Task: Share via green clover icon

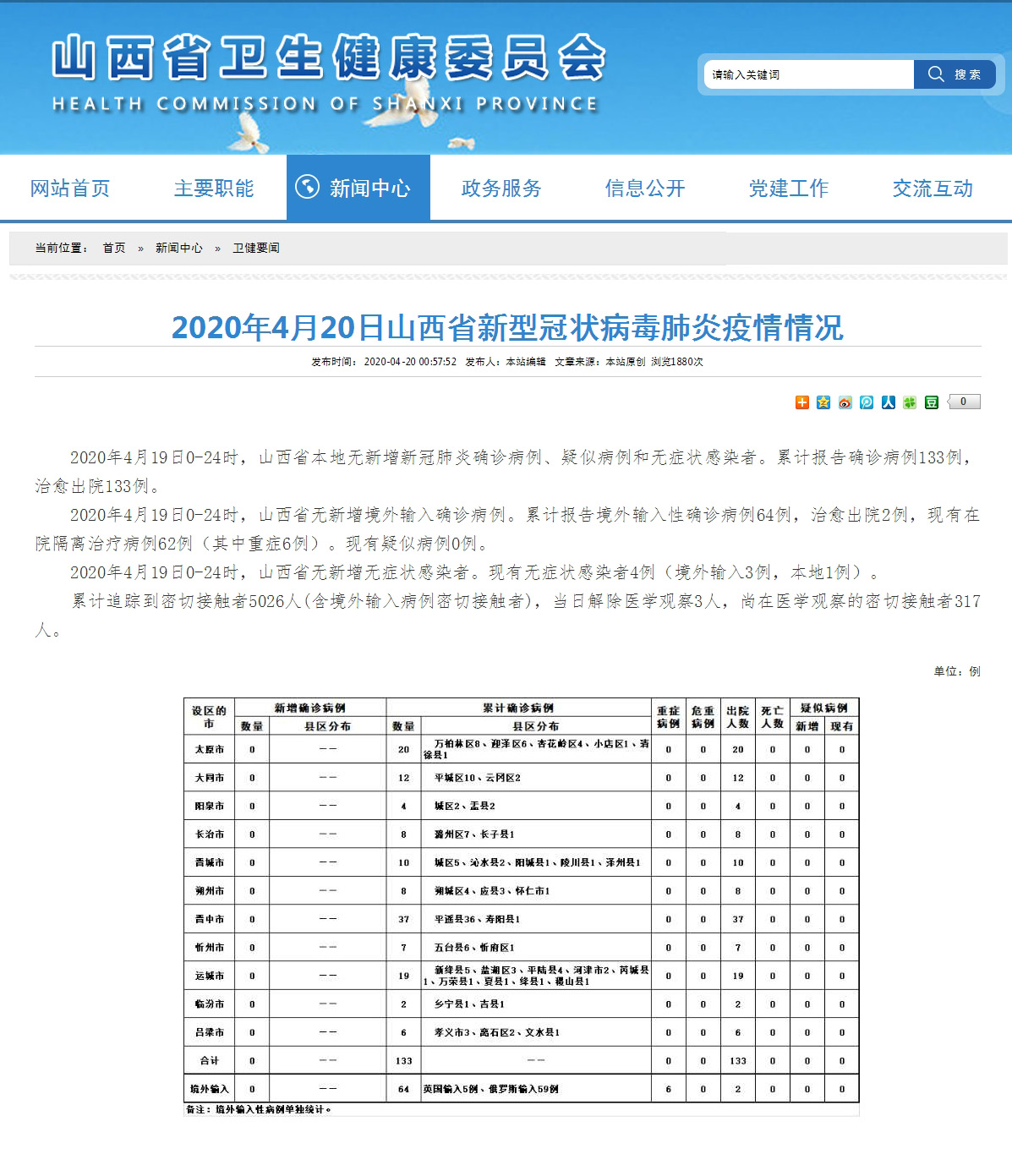Action: tap(910, 402)
